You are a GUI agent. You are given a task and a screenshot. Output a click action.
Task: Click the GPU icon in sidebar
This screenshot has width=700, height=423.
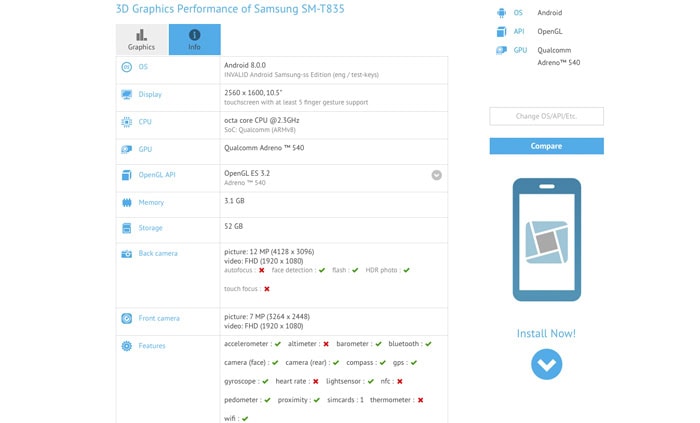pos(501,50)
